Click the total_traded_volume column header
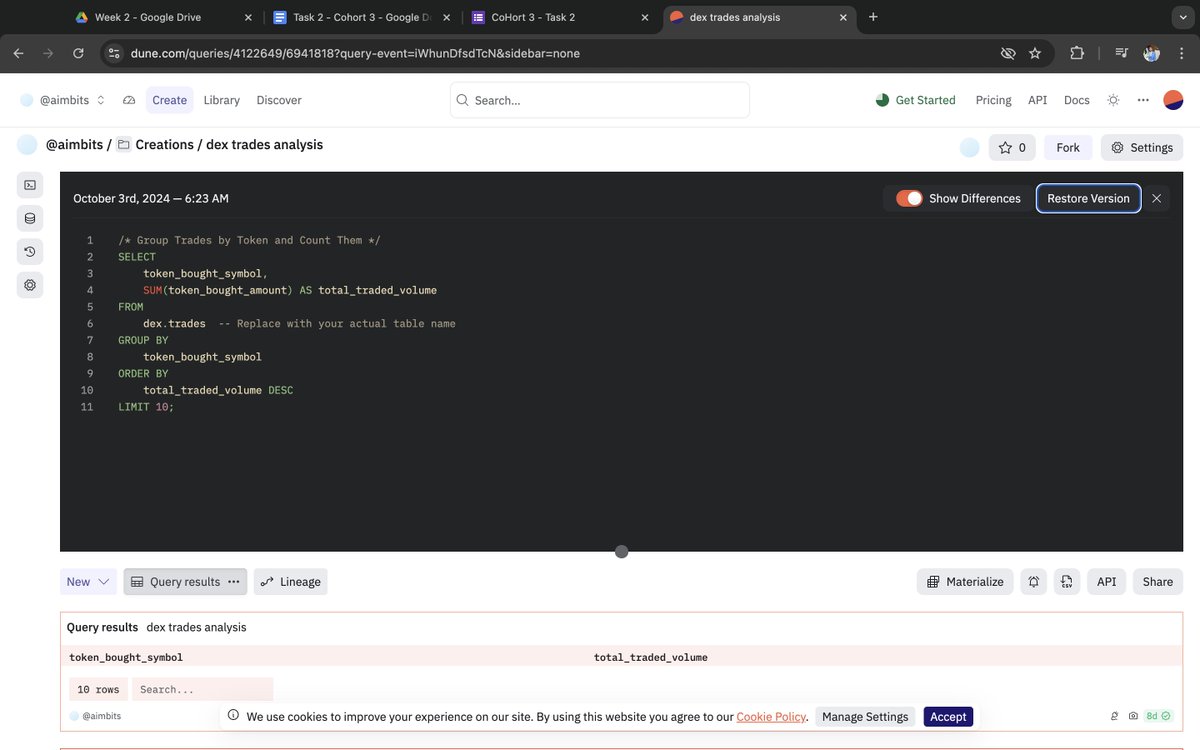 tap(651, 657)
